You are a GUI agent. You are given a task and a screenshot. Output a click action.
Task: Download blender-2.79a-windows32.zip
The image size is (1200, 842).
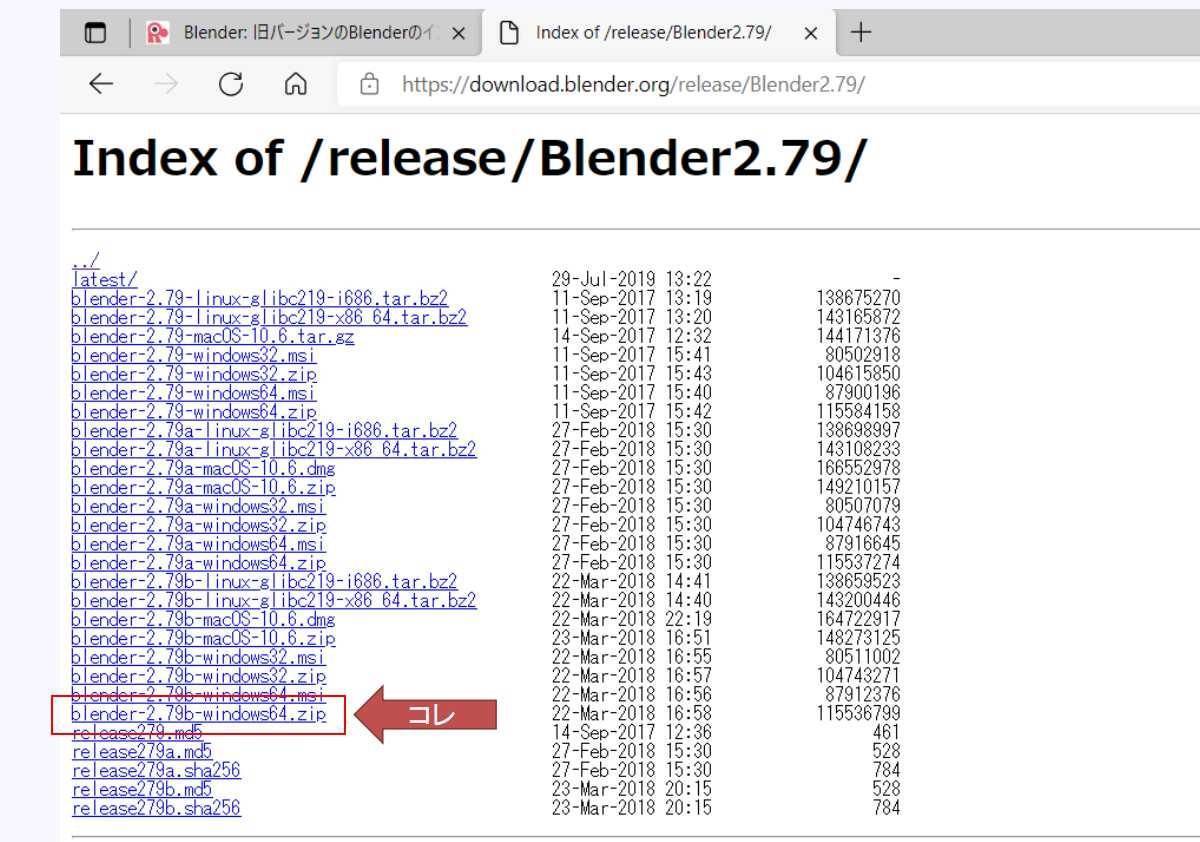coord(199,525)
